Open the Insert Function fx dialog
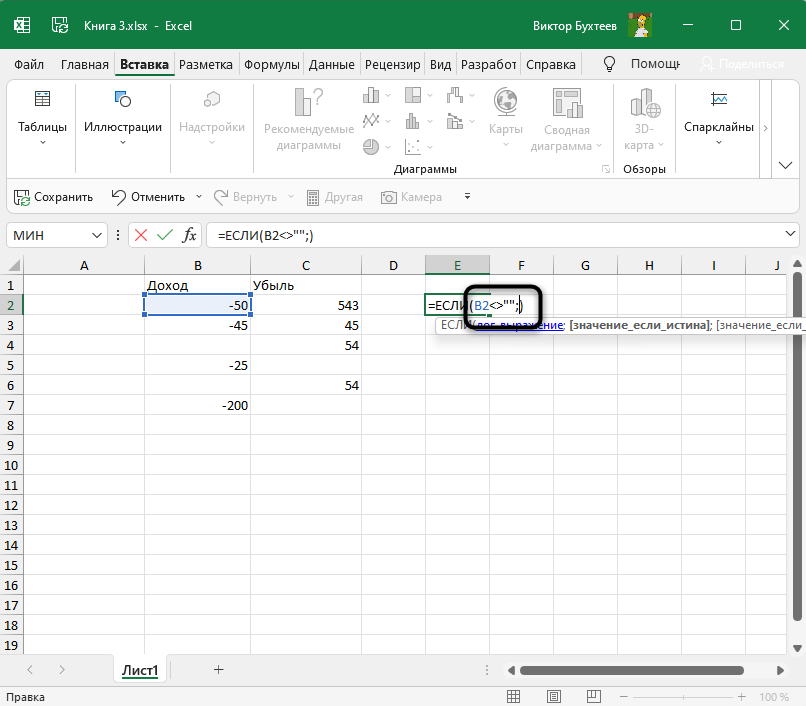The height and width of the screenshot is (706, 806). (187, 235)
